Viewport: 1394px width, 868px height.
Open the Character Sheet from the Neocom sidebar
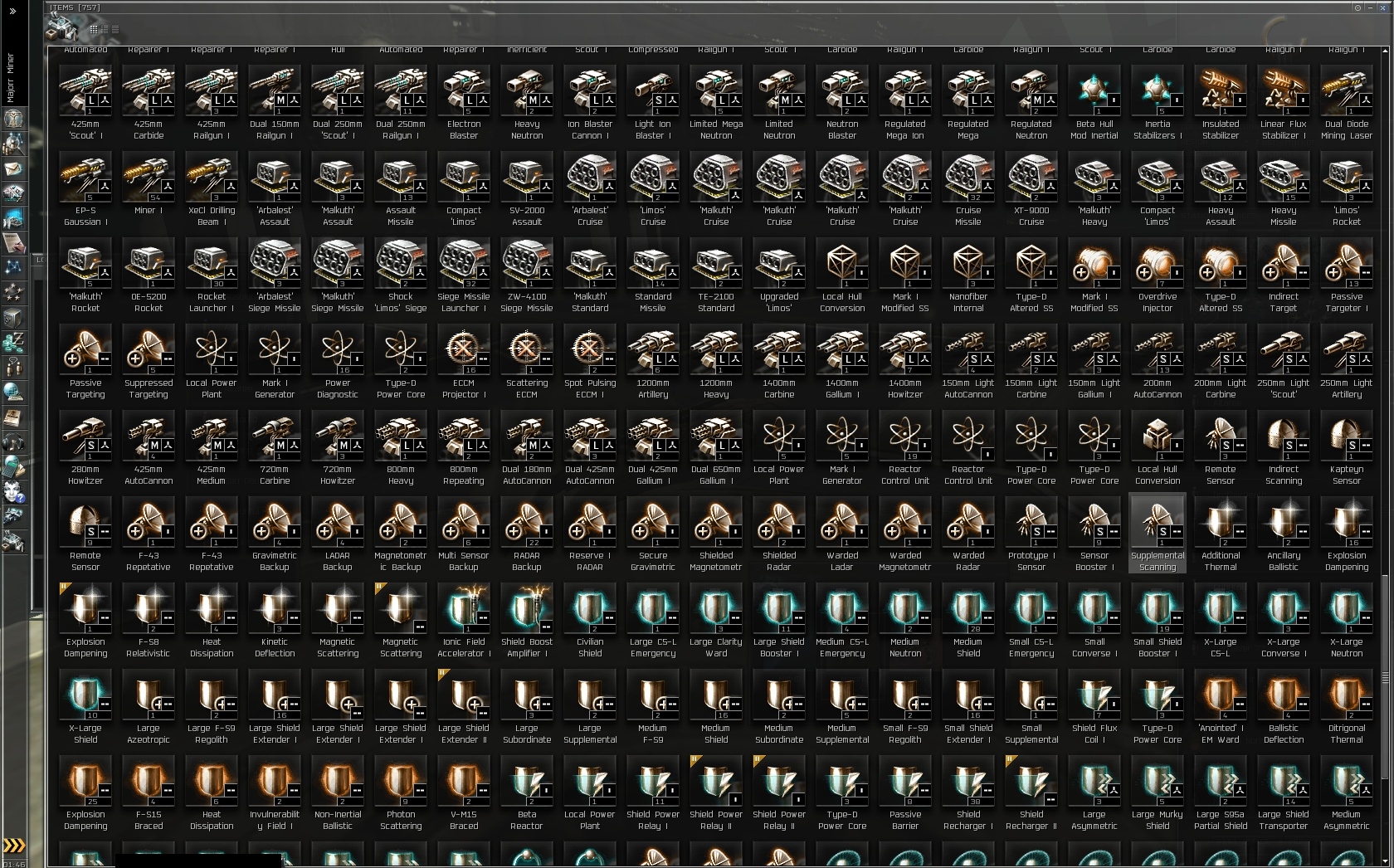13,119
